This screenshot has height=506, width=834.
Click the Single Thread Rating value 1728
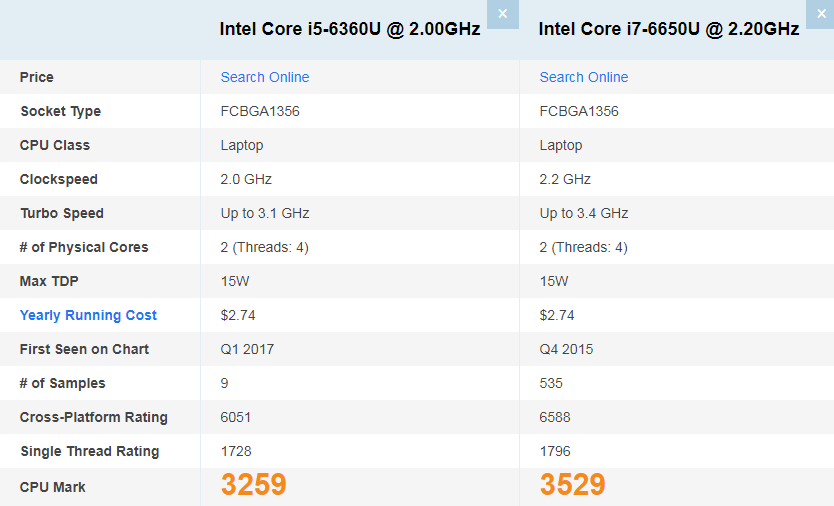pos(238,451)
